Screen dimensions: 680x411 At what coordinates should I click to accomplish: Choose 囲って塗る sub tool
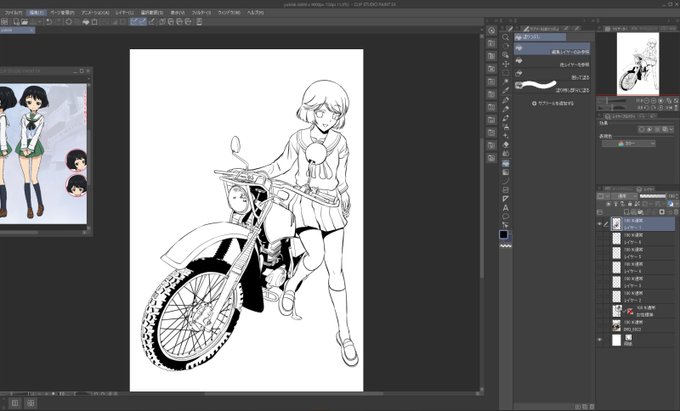pyautogui.click(x=552, y=75)
